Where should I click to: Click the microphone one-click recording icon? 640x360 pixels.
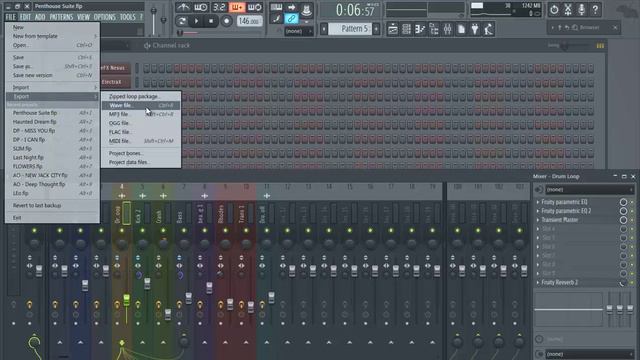pos(582,9)
